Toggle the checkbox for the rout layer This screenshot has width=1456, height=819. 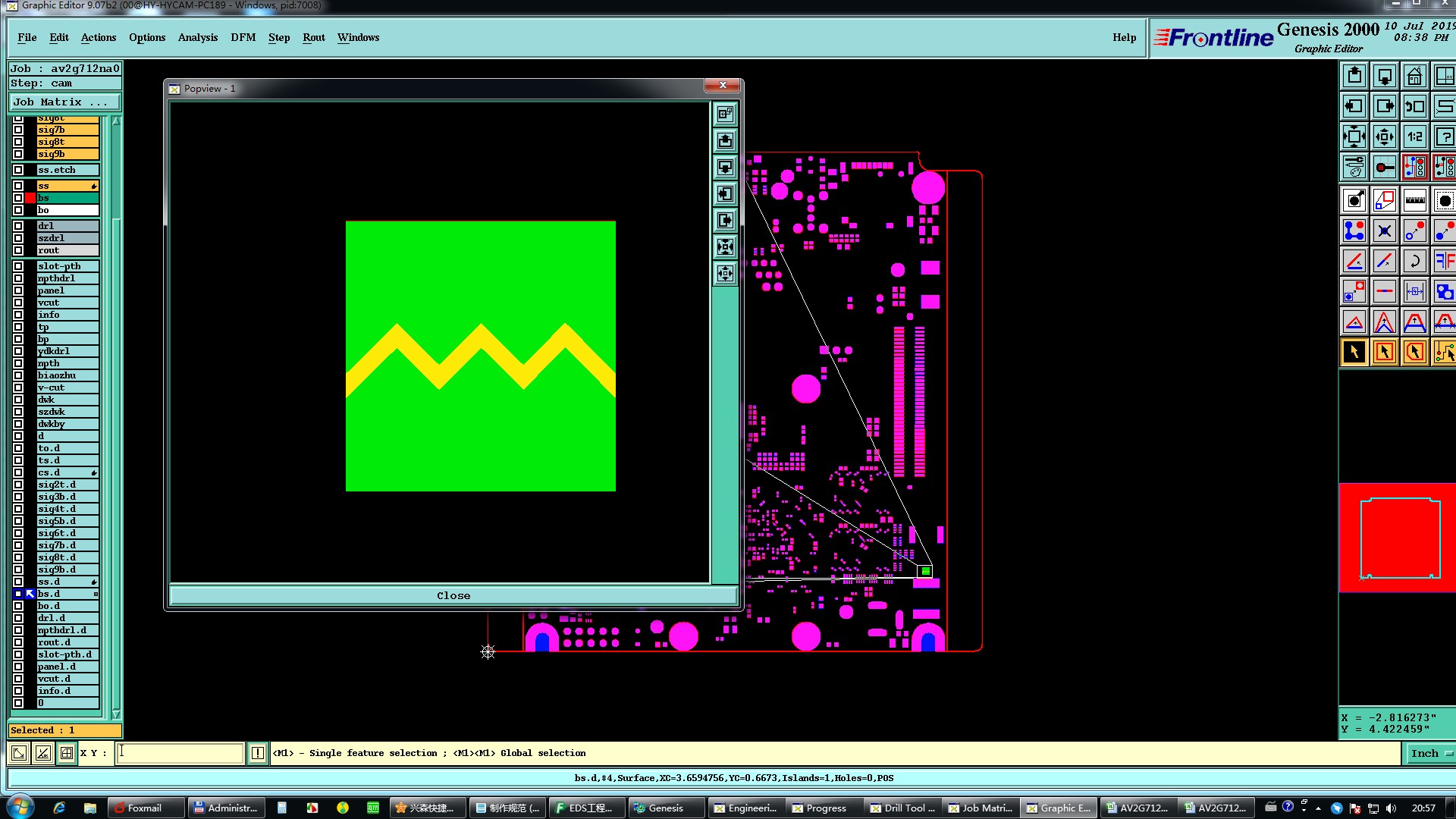(x=18, y=250)
